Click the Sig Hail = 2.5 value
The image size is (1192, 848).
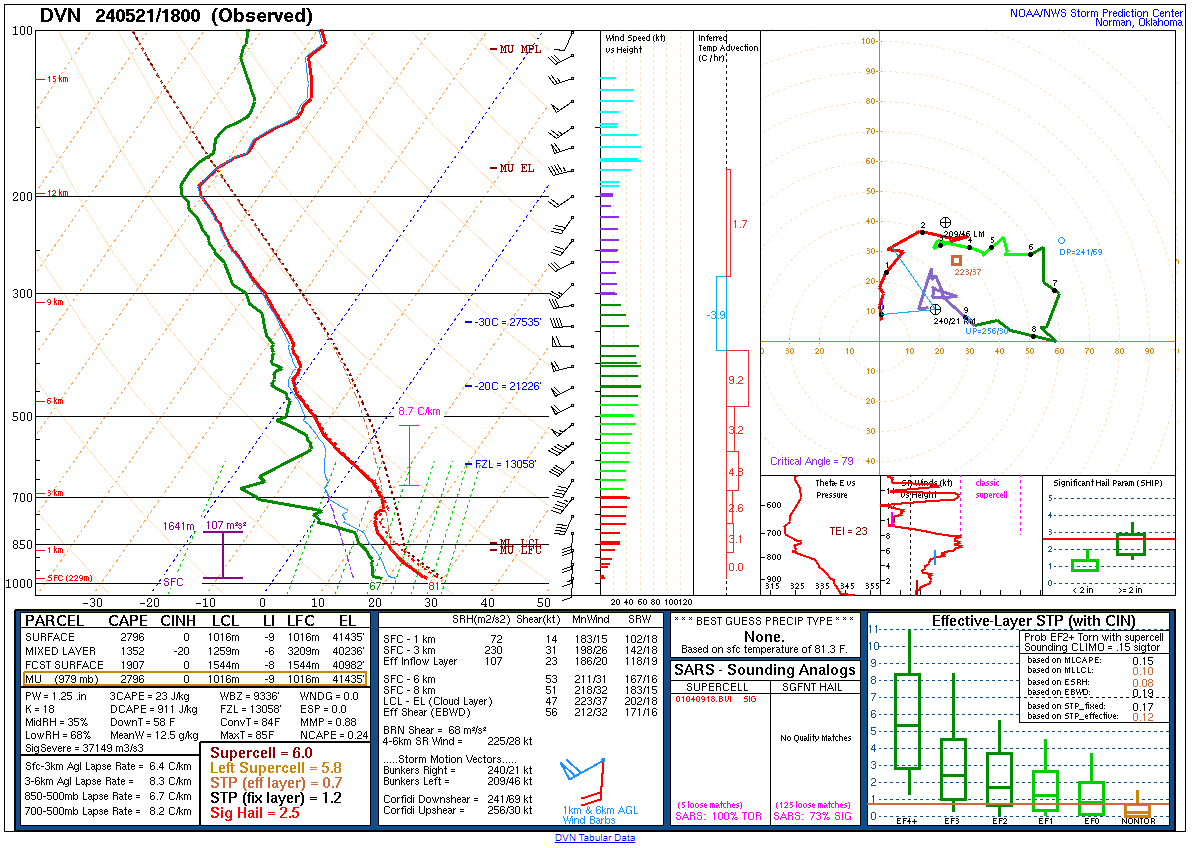[254, 814]
